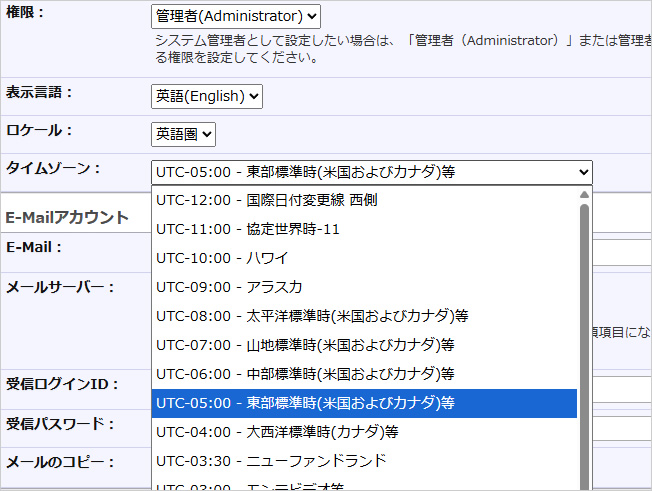Select UTC-11:00 協定世界時-11 option
The height and width of the screenshot is (491, 652).
364,229
